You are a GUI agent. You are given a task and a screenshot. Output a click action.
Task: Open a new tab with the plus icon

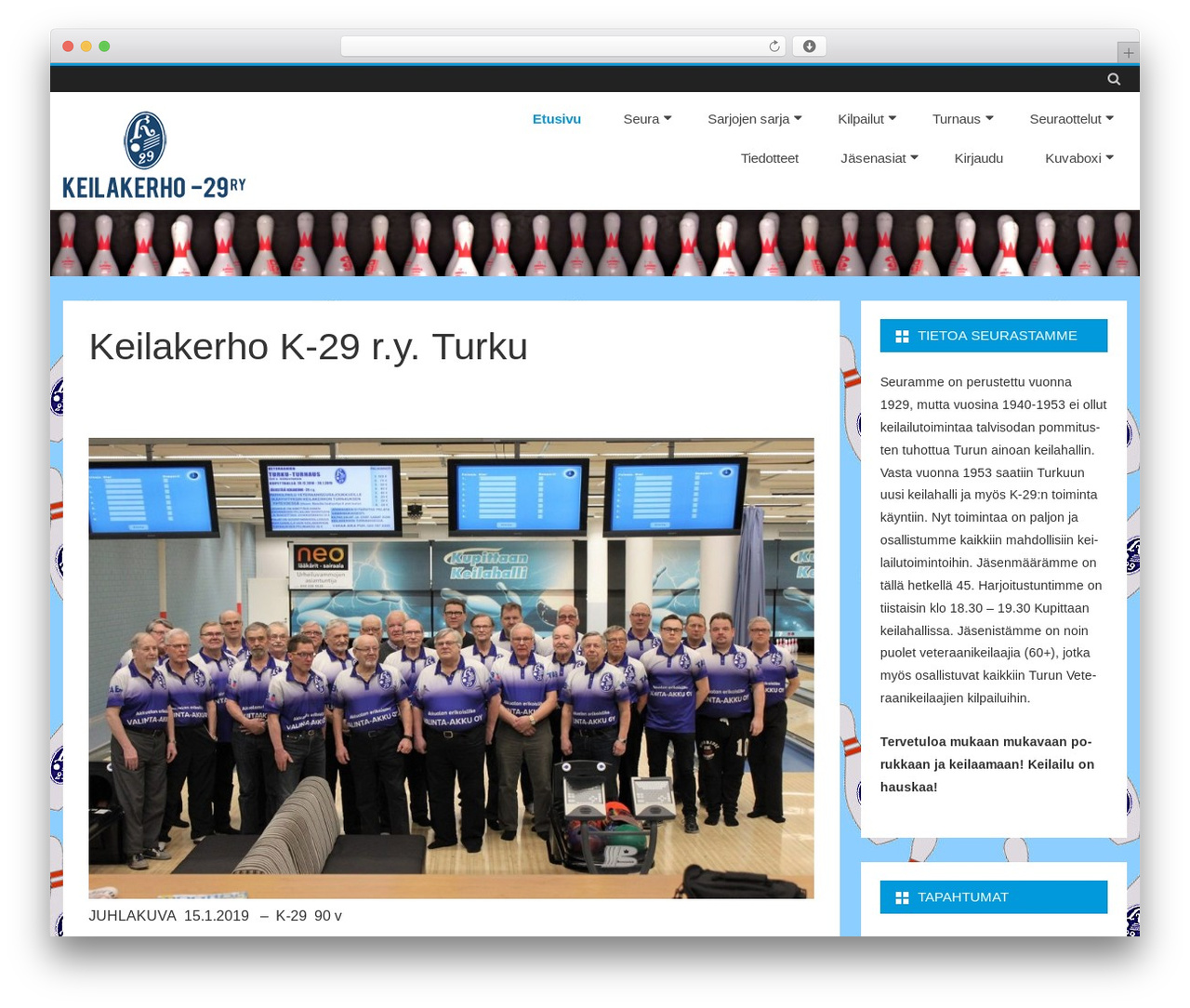[1128, 53]
